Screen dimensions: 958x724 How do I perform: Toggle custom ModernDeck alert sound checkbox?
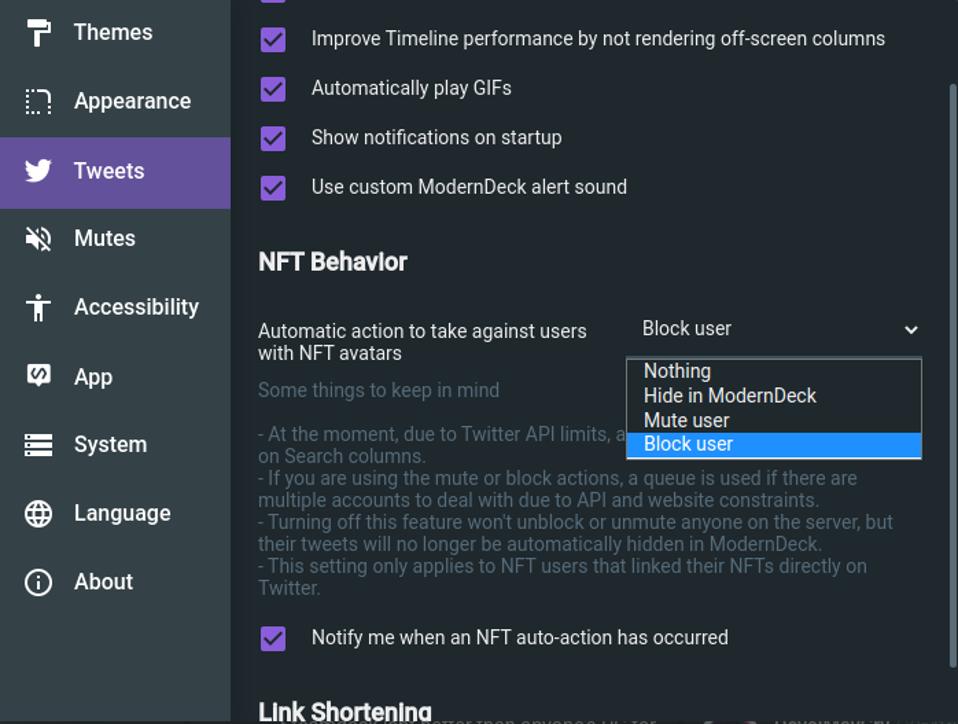(x=273, y=187)
